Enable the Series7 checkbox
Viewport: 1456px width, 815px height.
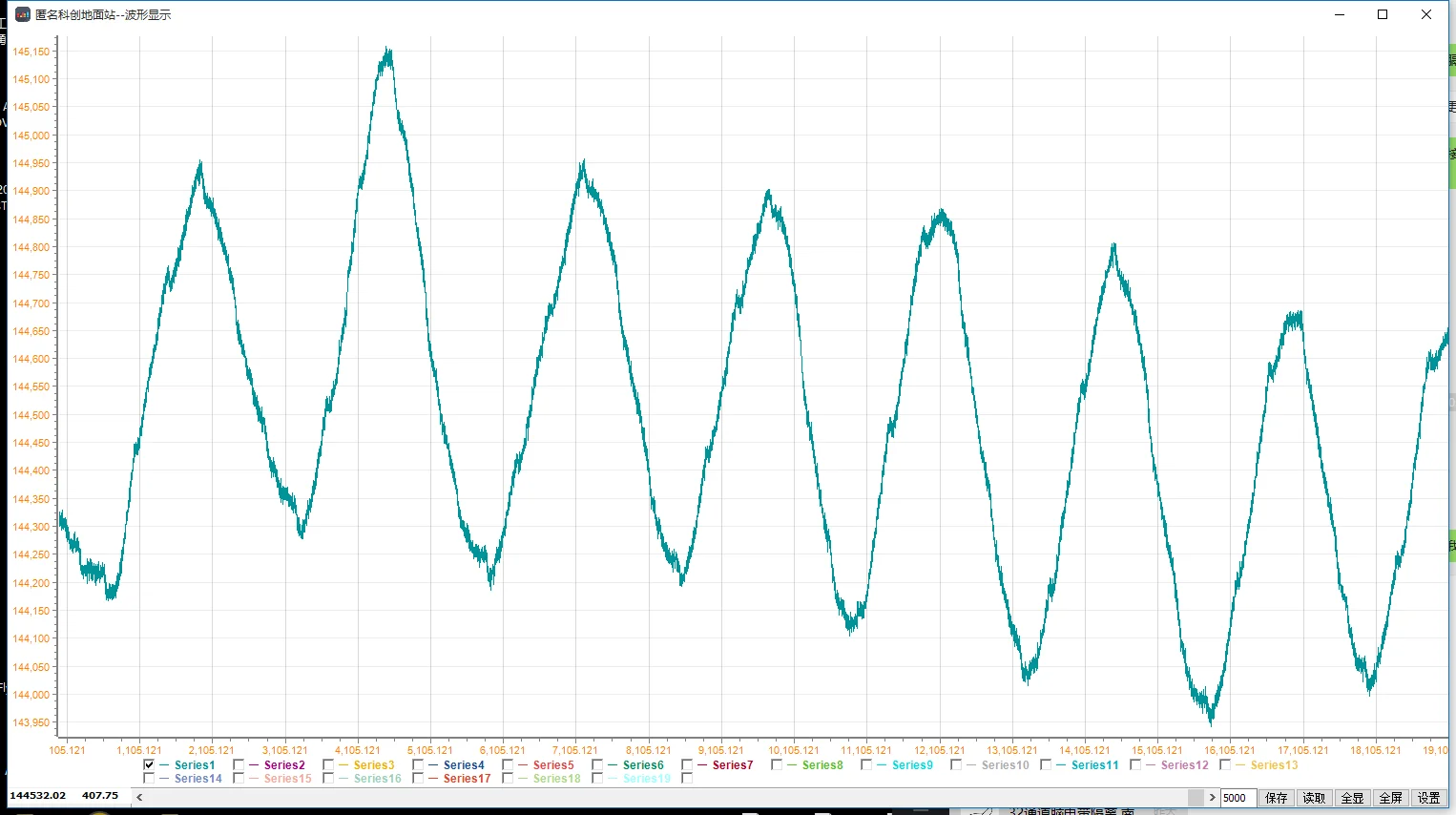click(687, 765)
